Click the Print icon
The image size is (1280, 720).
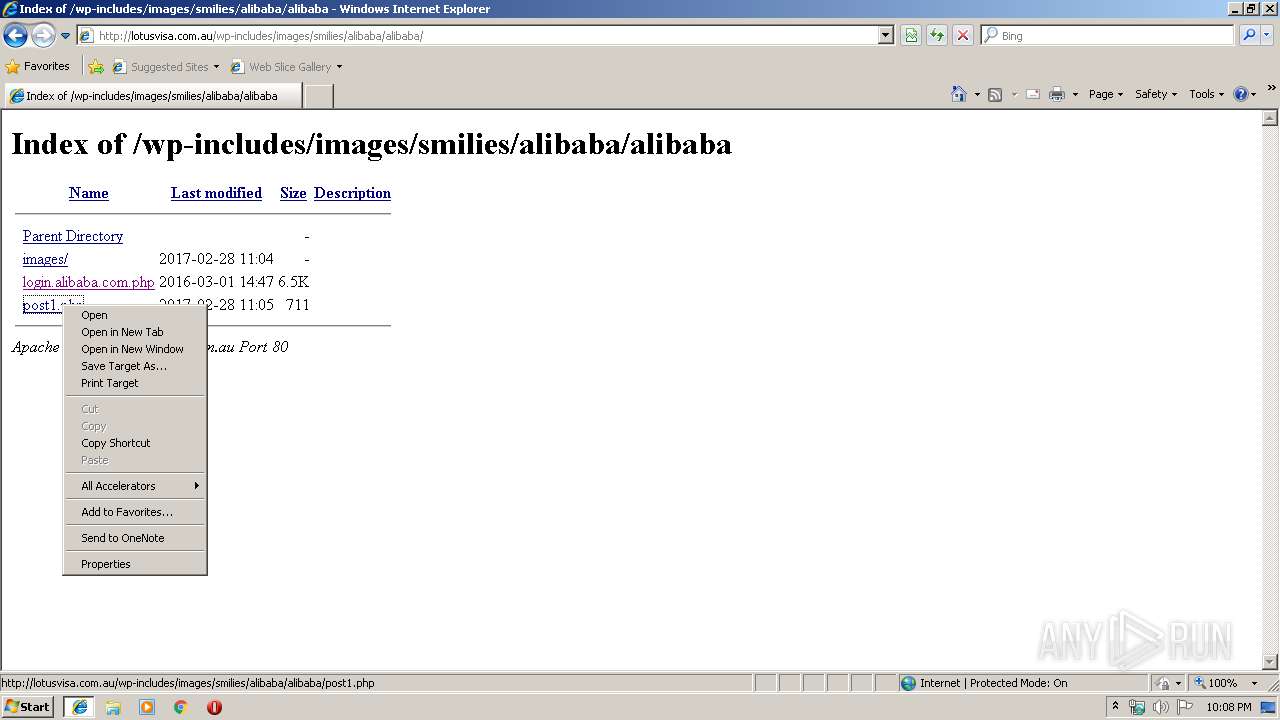click(x=1056, y=94)
